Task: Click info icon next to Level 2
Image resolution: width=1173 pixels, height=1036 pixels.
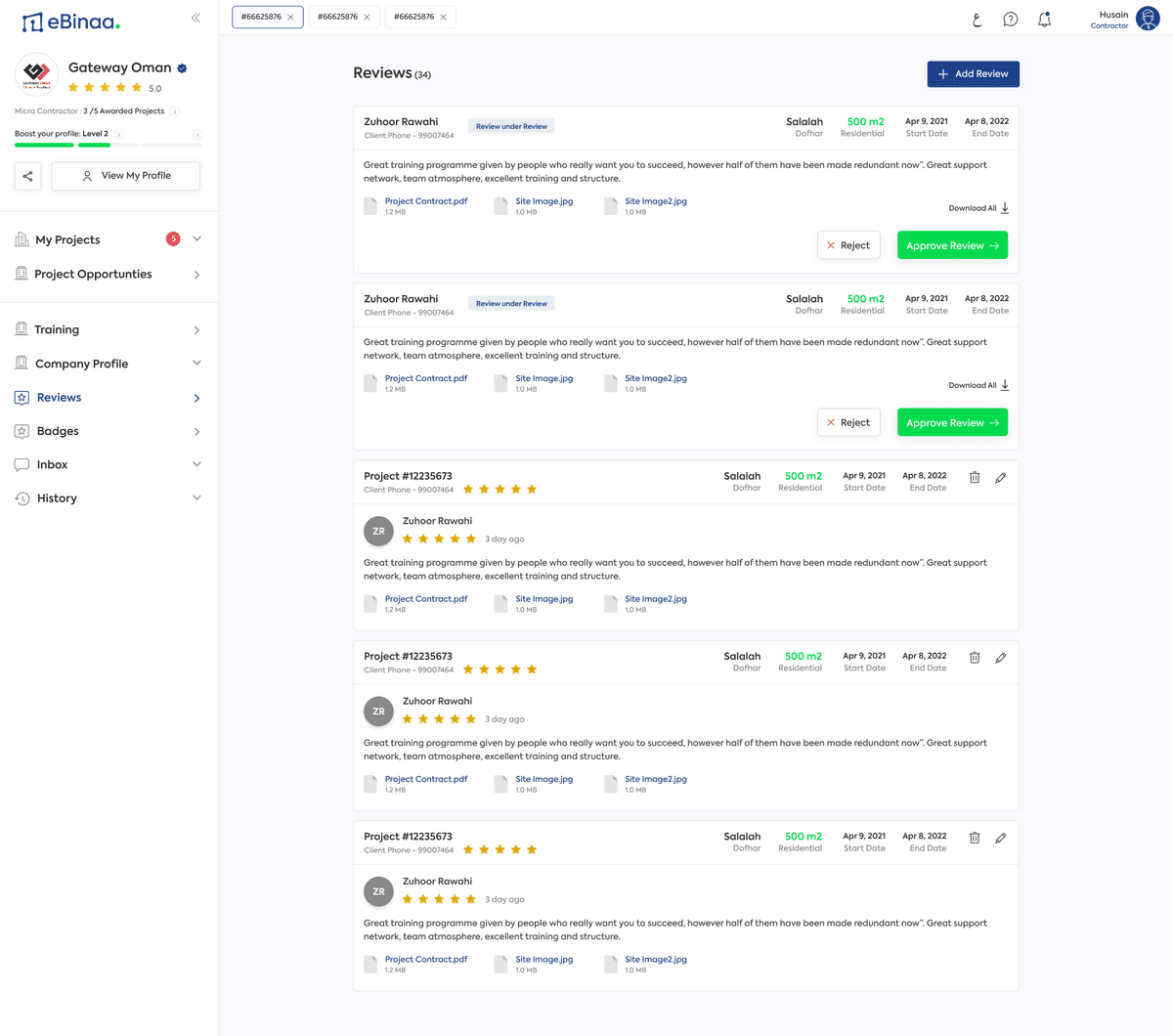Action: click(119, 134)
